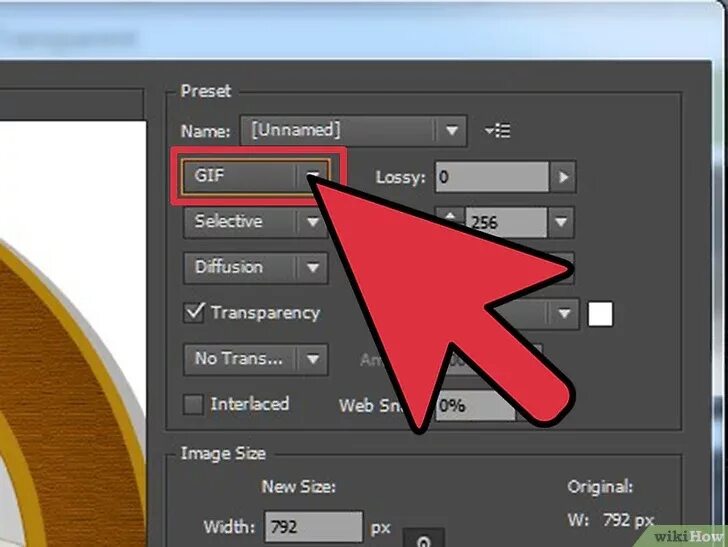Viewport: 728px width, 547px height.
Task: Click the Web Snap field showing 0%
Action: coord(474,406)
